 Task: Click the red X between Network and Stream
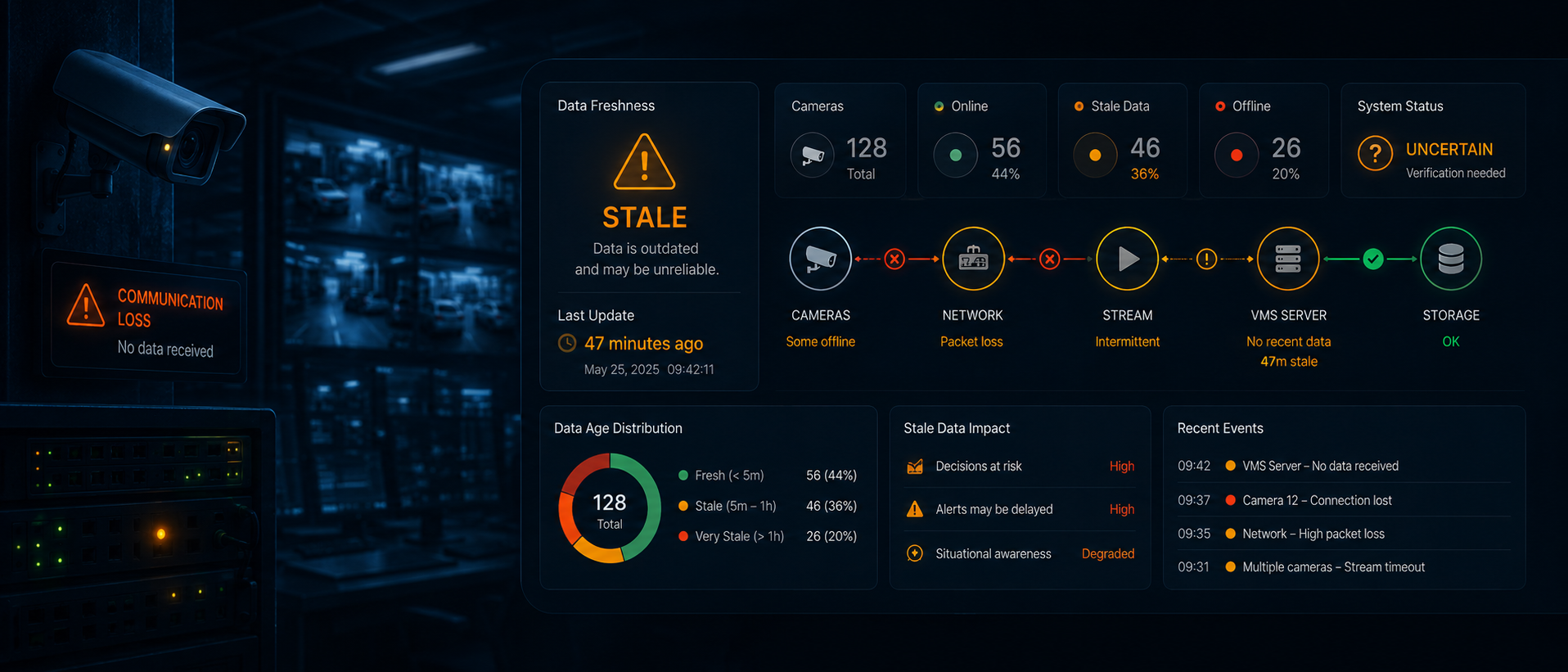pos(1050,259)
